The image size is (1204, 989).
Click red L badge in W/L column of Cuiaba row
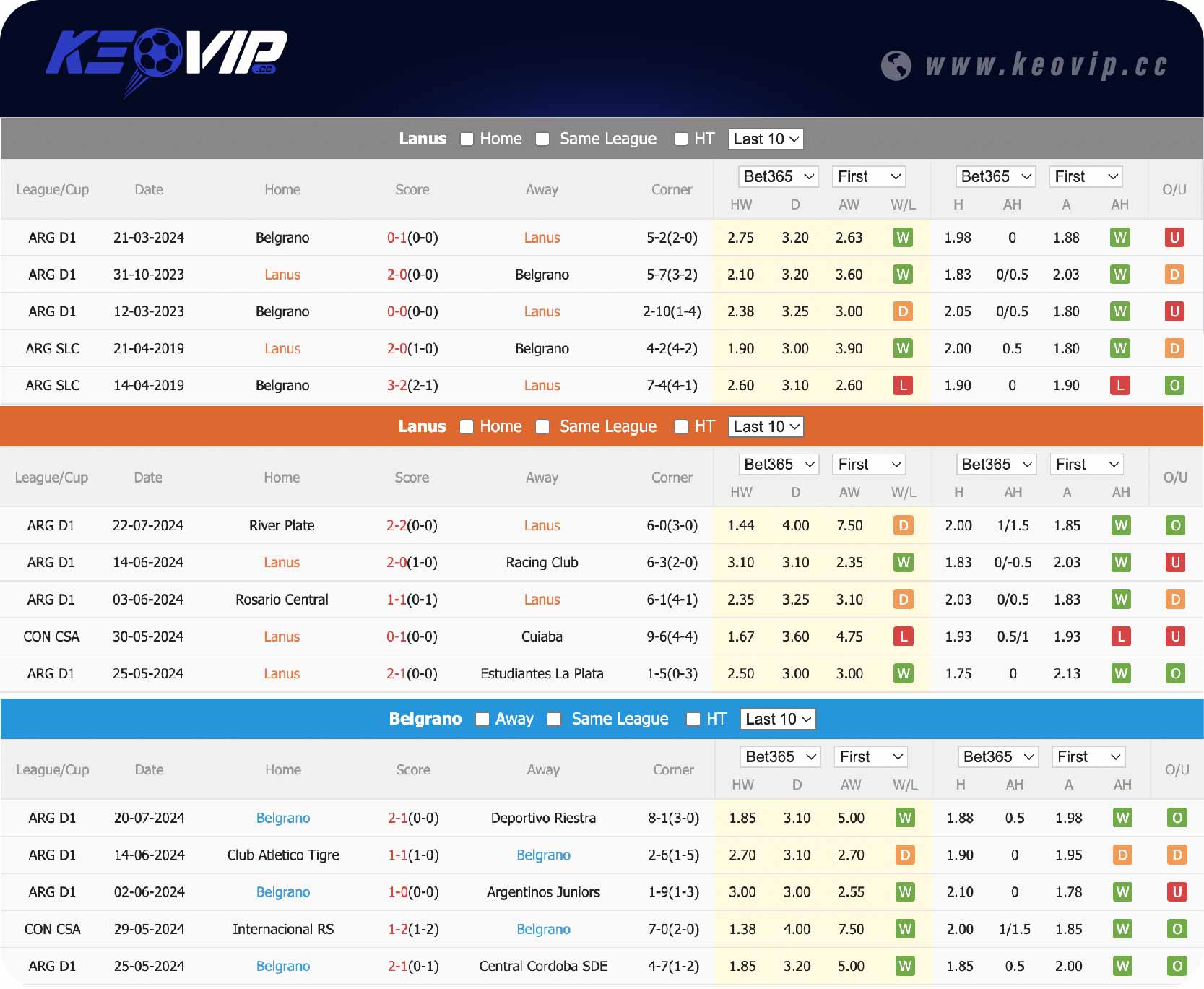[x=904, y=636]
